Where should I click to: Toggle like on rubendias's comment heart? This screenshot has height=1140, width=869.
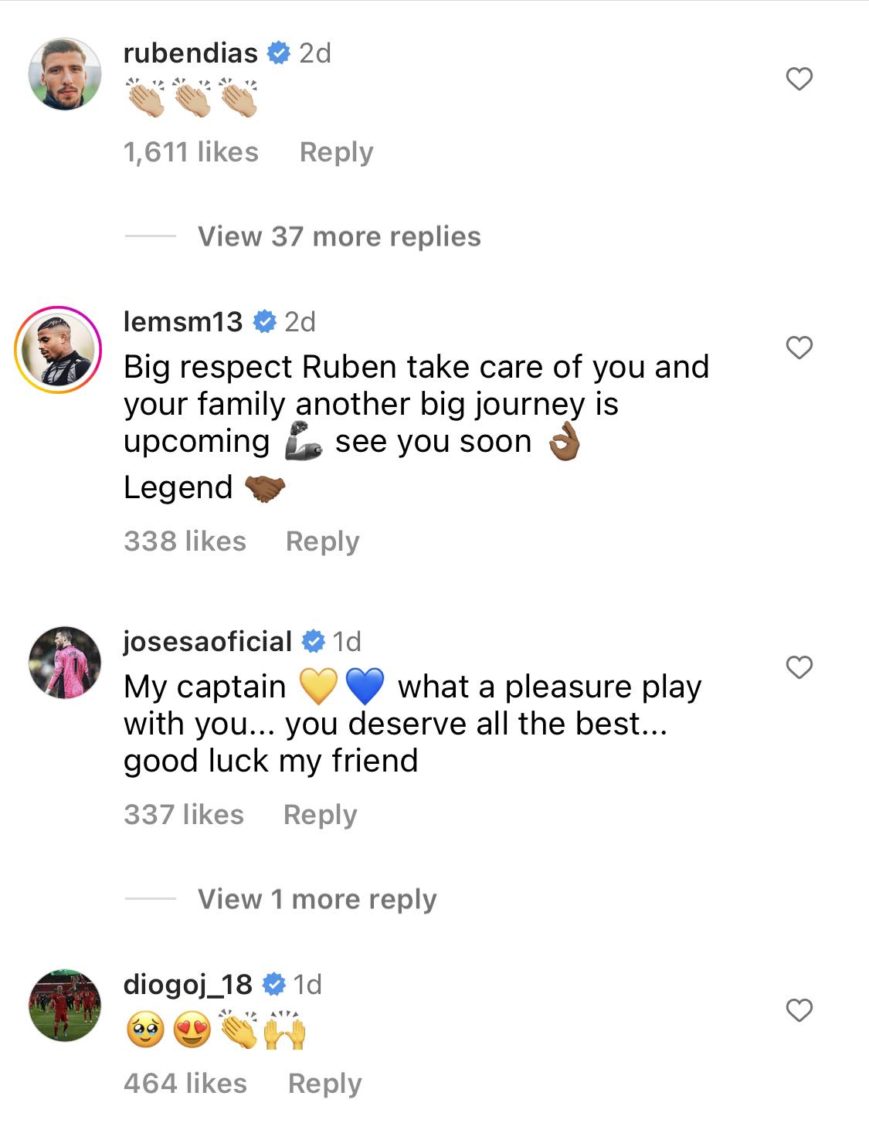pos(799,79)
